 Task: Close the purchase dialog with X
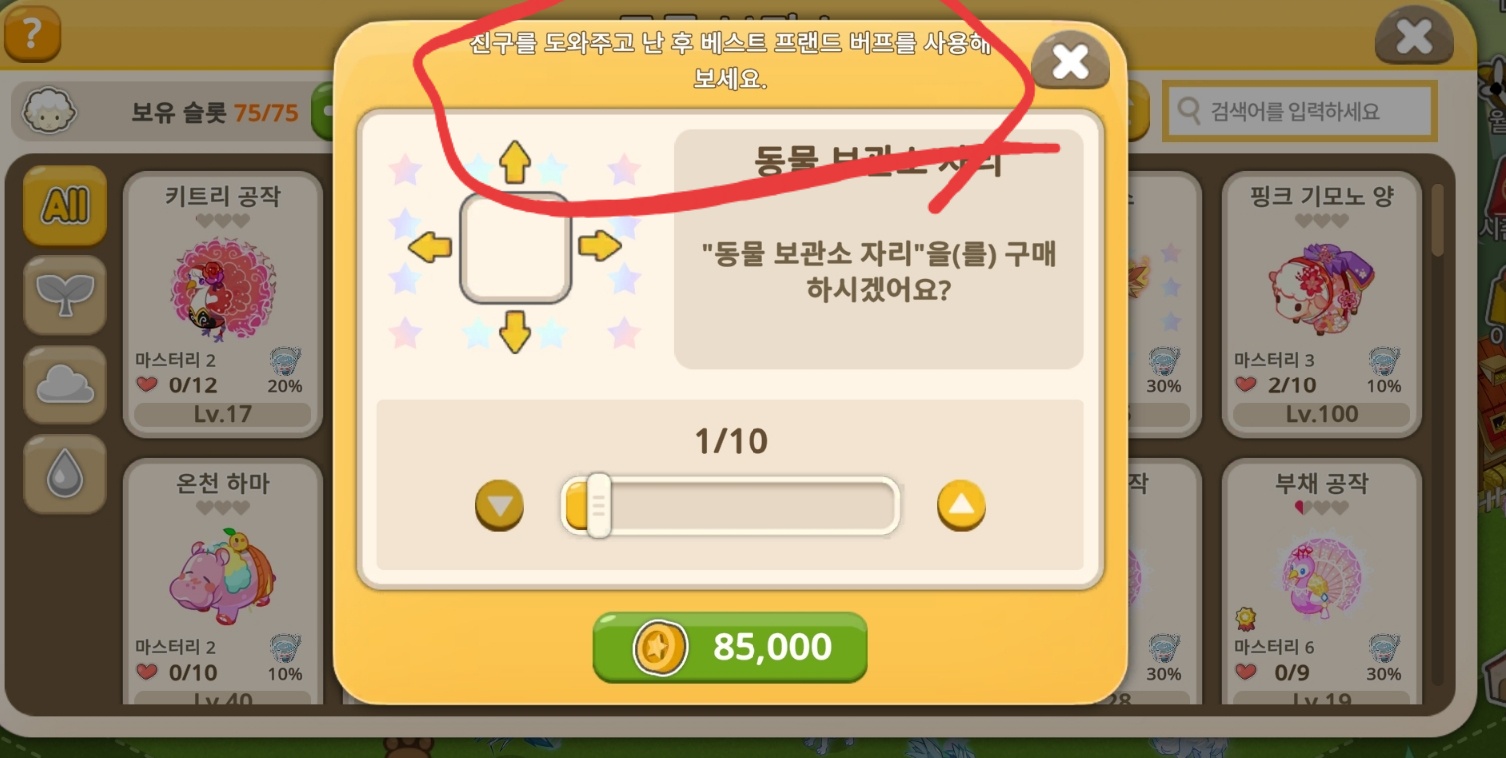[1070, 62]
